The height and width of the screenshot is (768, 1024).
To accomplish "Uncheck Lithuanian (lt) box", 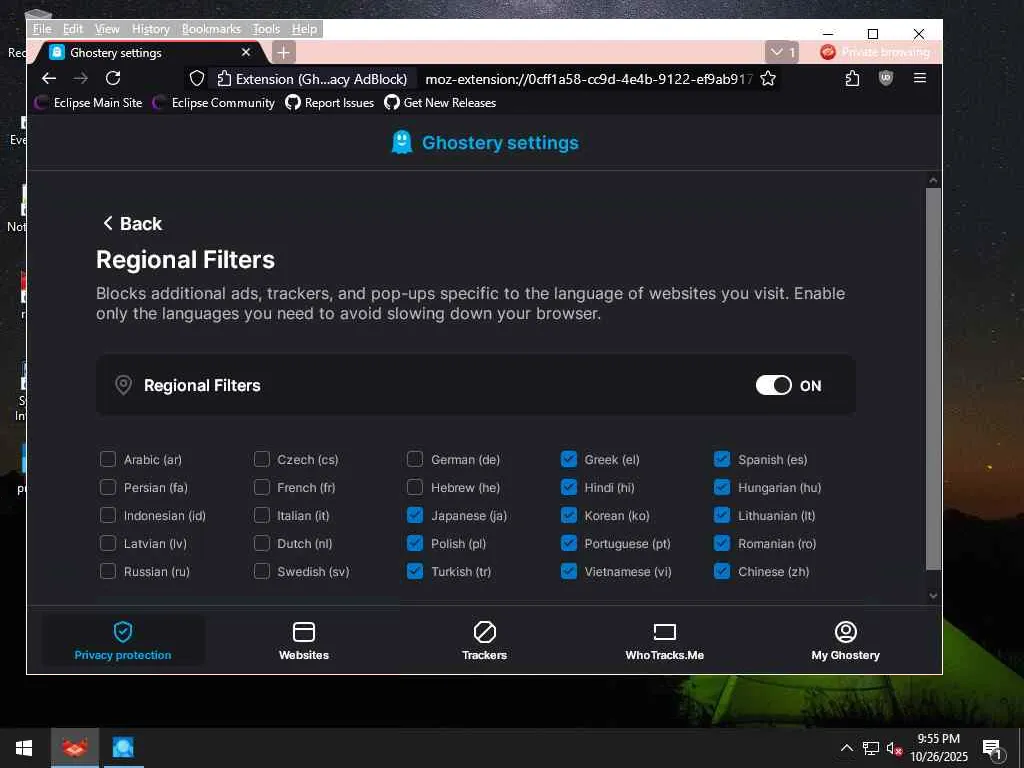I will tap(722, 515).
